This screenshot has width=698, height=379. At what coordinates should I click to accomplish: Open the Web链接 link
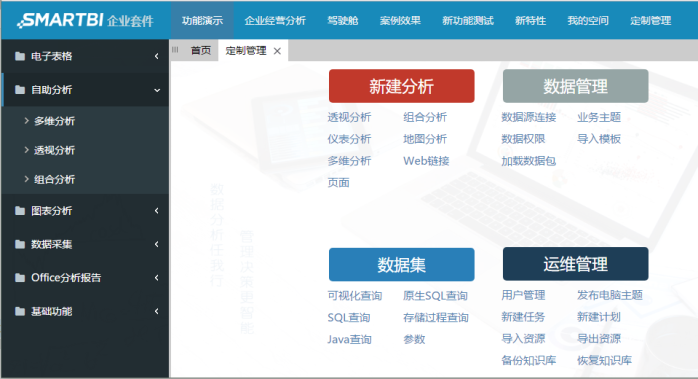point(426,161)
